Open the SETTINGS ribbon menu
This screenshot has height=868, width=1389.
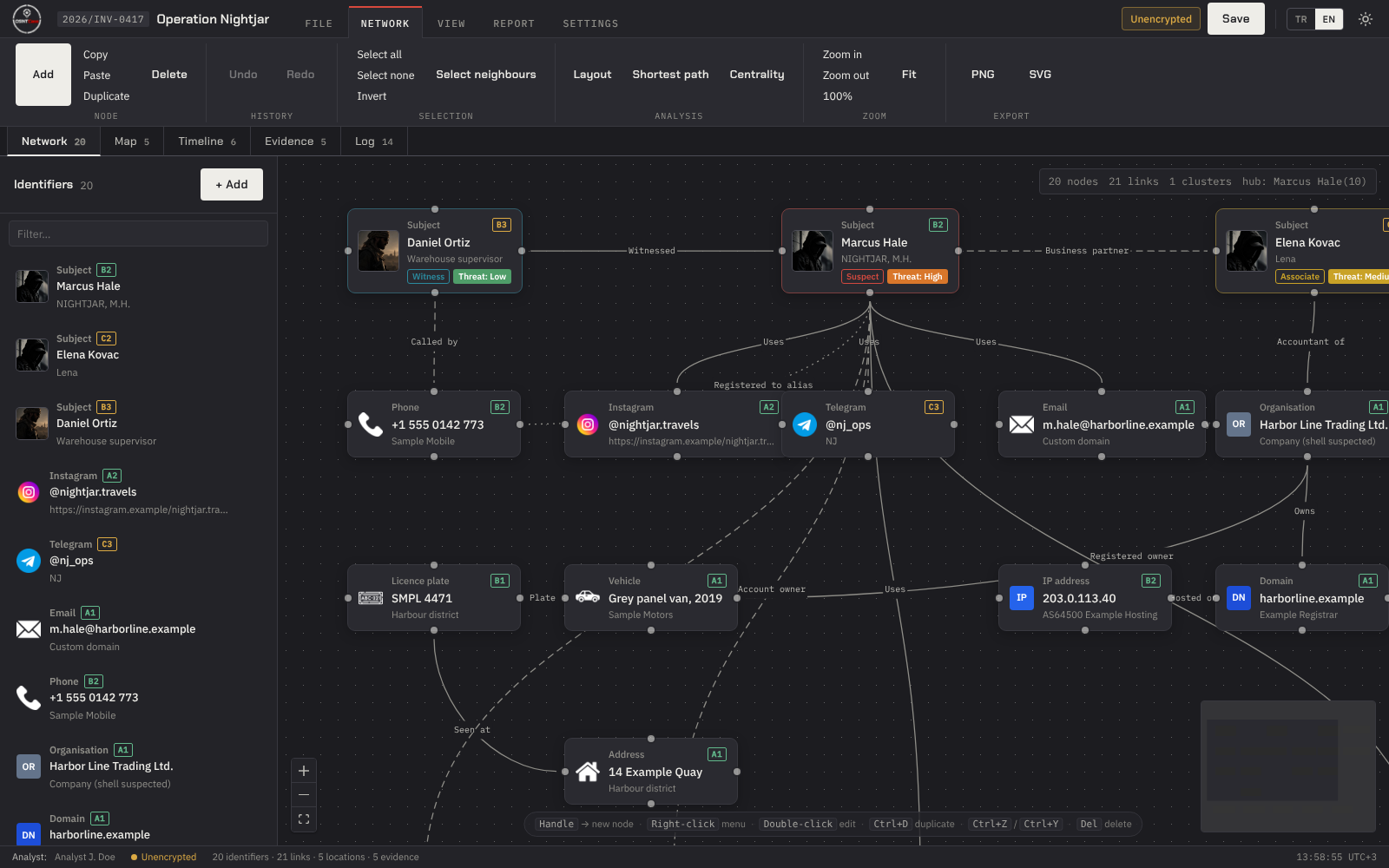(590, 23)
